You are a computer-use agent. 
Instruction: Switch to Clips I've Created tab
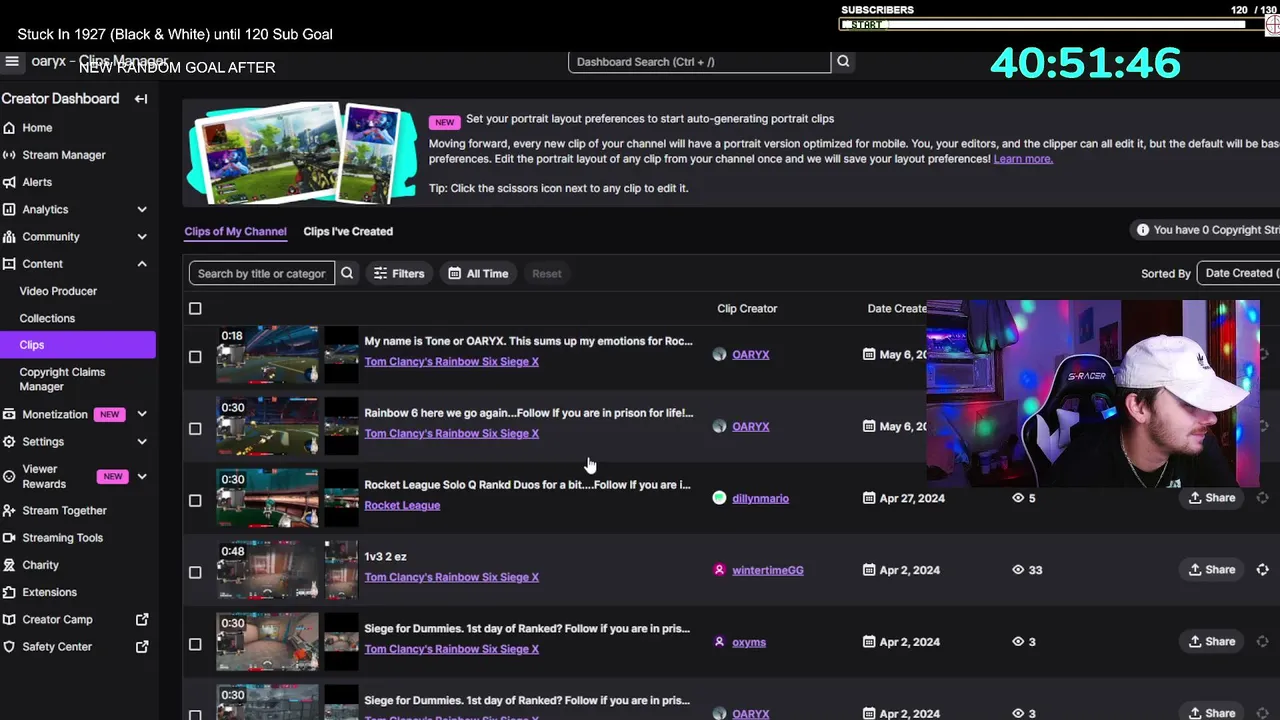(x=348, y=231)
